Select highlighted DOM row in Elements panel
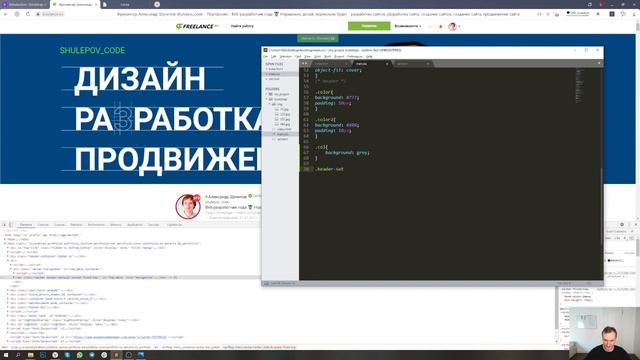This screenshot has height=360, width=640. coord(130,278)
